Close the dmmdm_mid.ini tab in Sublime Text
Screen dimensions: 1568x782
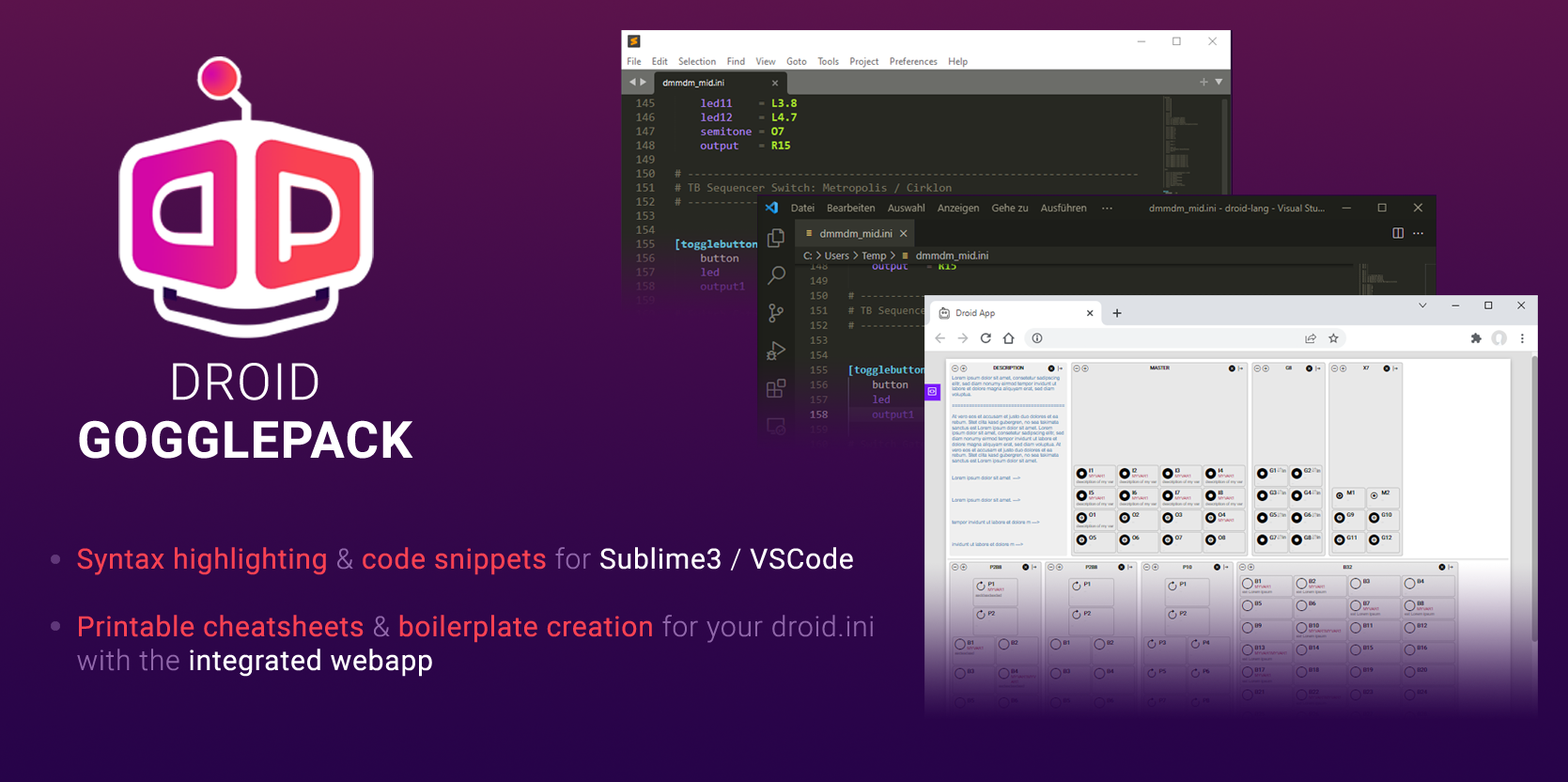[775, 83]
